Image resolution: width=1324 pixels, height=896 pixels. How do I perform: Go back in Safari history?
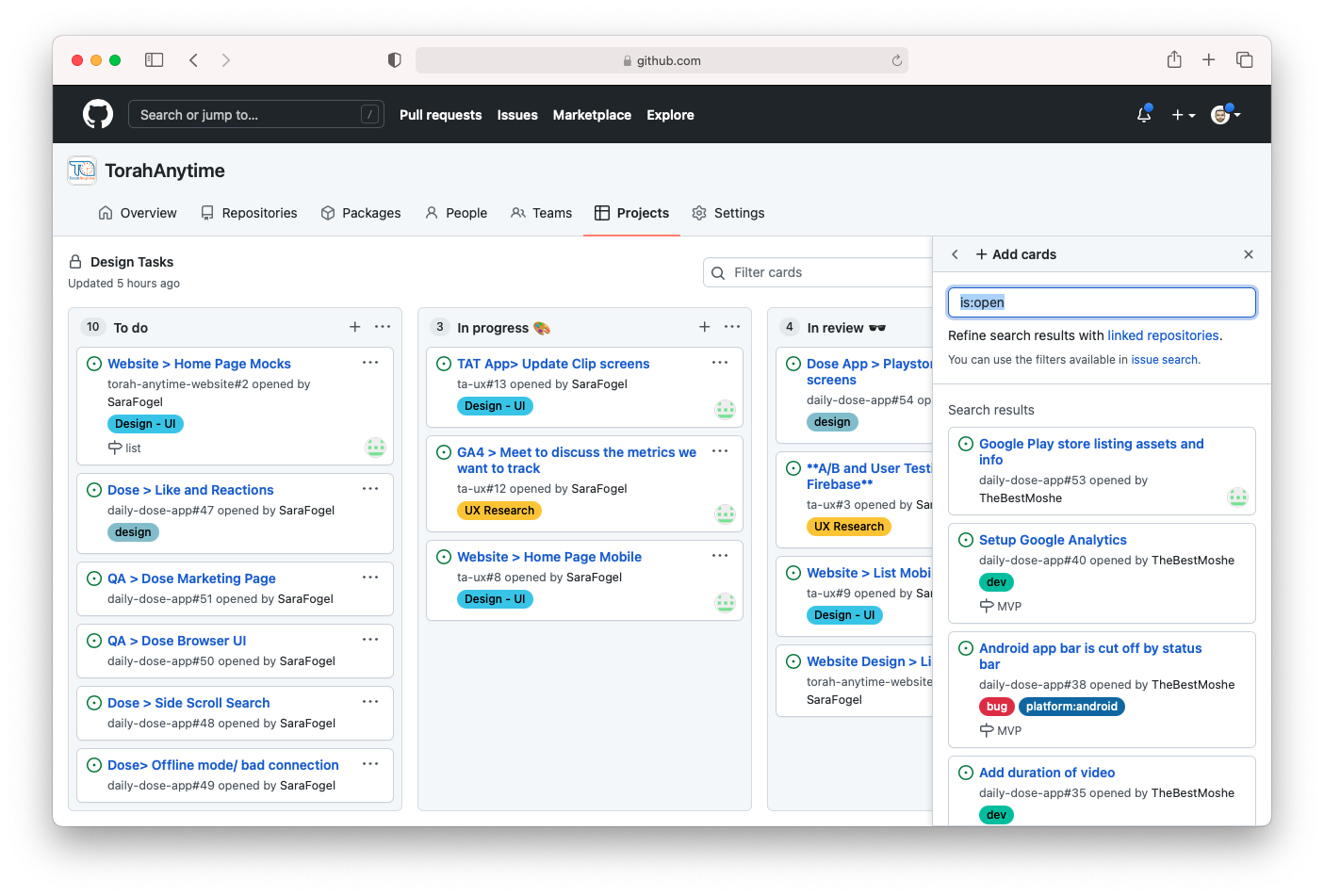[193, 60]
